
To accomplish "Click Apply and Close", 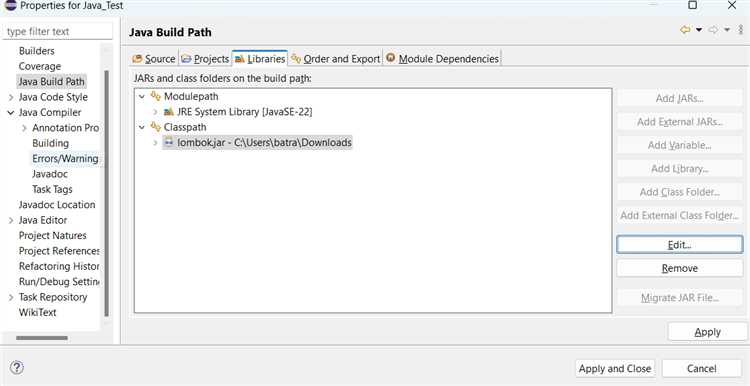I will (x=615, y=368).
